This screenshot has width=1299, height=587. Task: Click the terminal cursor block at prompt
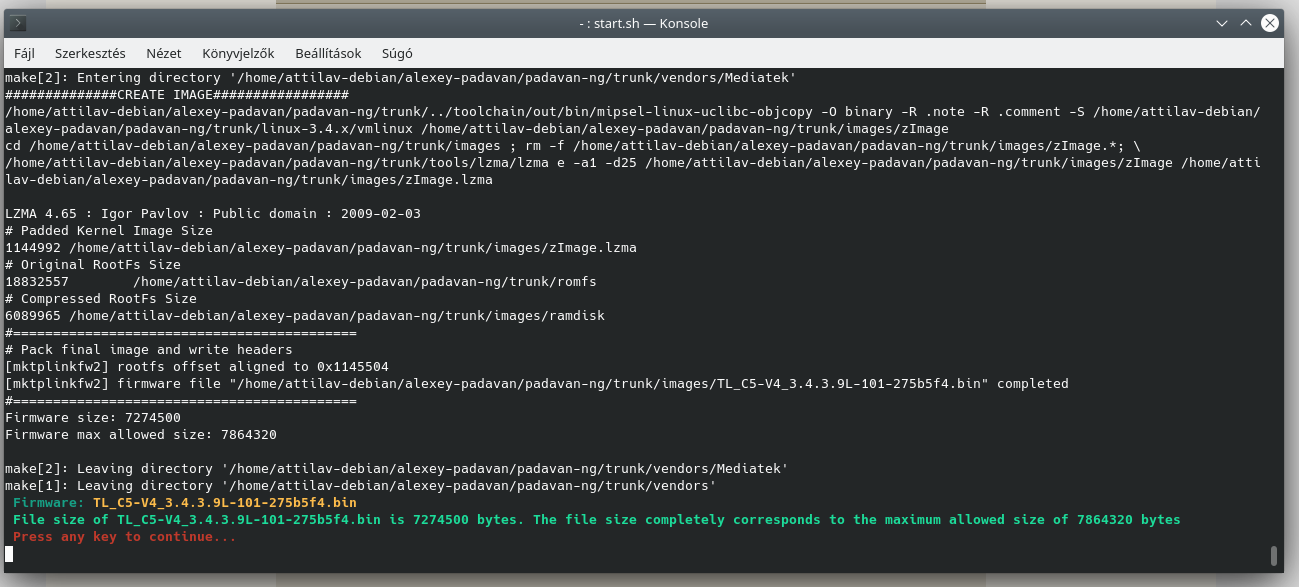(x=9, y=554)
